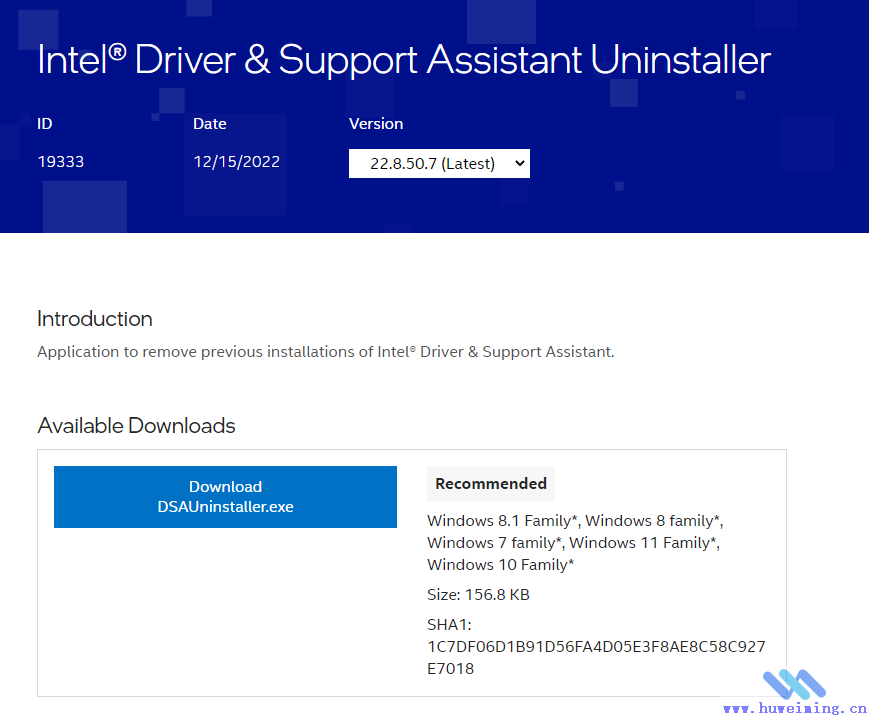
Task: Click the introduction description about removing installations
Action: pos(325,352)
